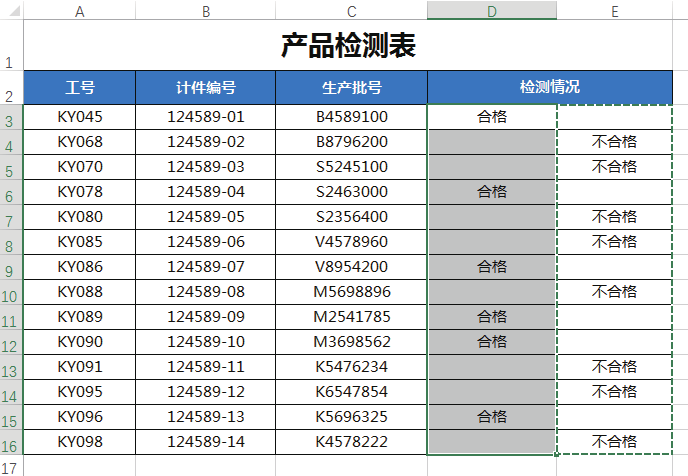Click the fill handle below selected column D

point(556,455)
